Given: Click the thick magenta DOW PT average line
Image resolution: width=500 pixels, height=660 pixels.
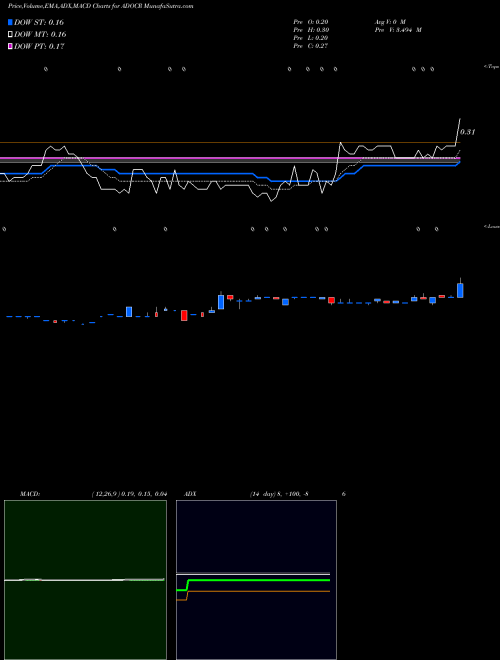Looking at the screenshot, I should click(229, 158).
